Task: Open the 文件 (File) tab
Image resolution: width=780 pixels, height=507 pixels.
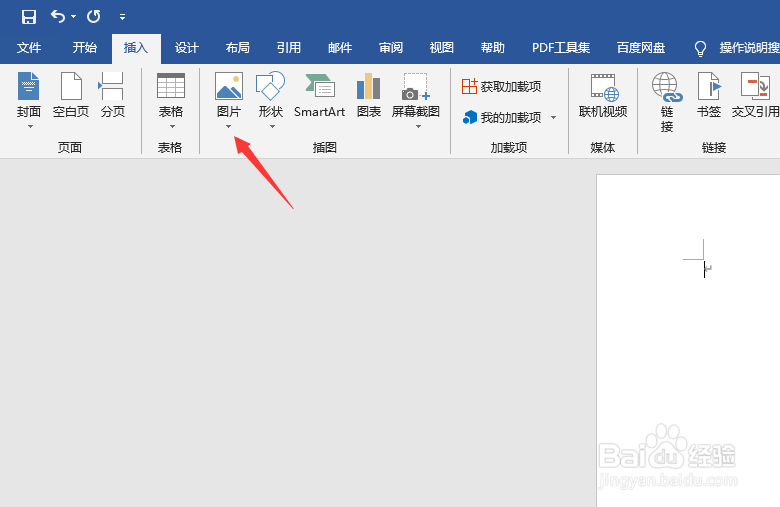Action: coord(29,48)
